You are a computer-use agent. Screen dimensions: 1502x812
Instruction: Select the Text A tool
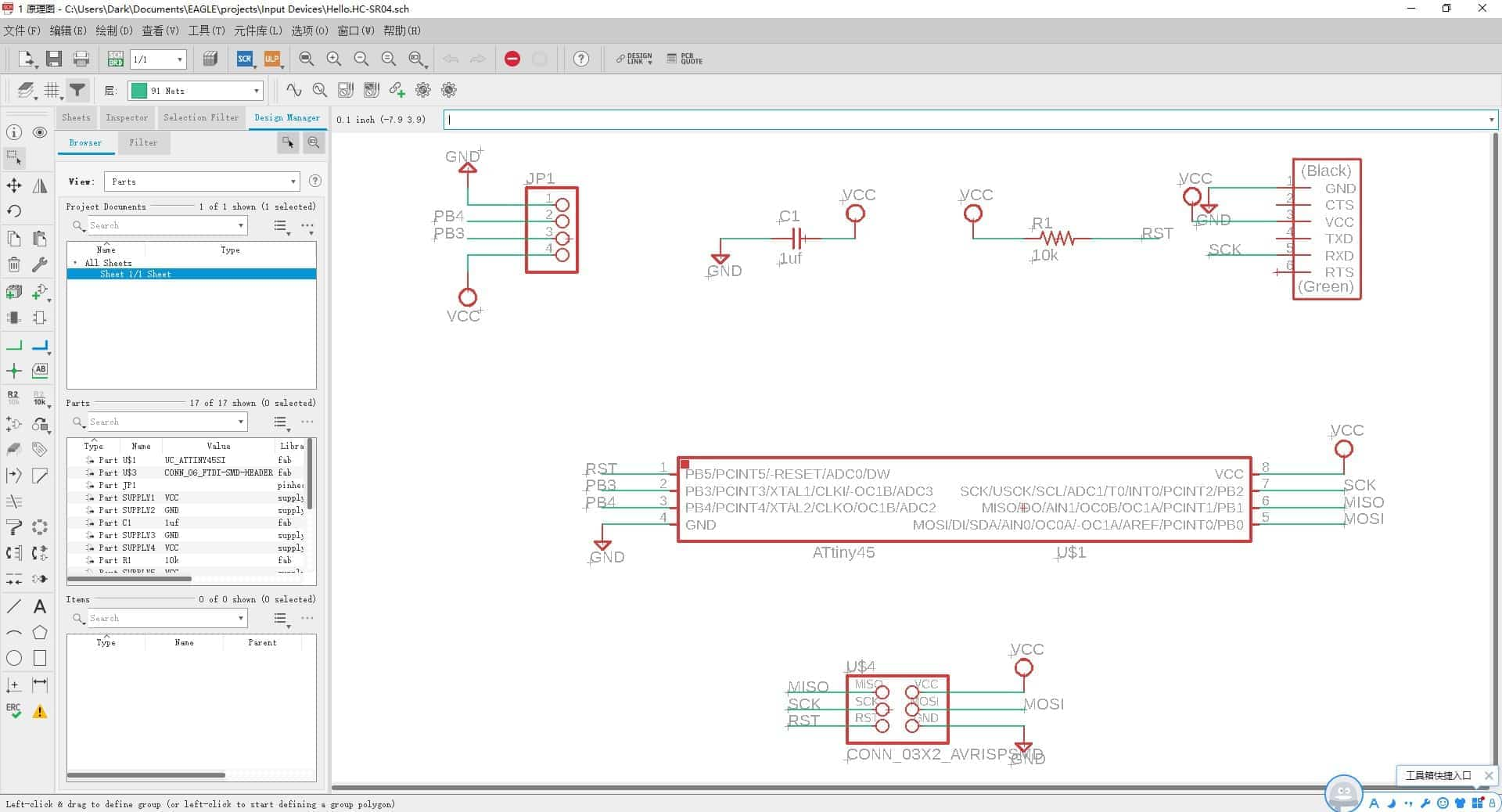(40, 606)
